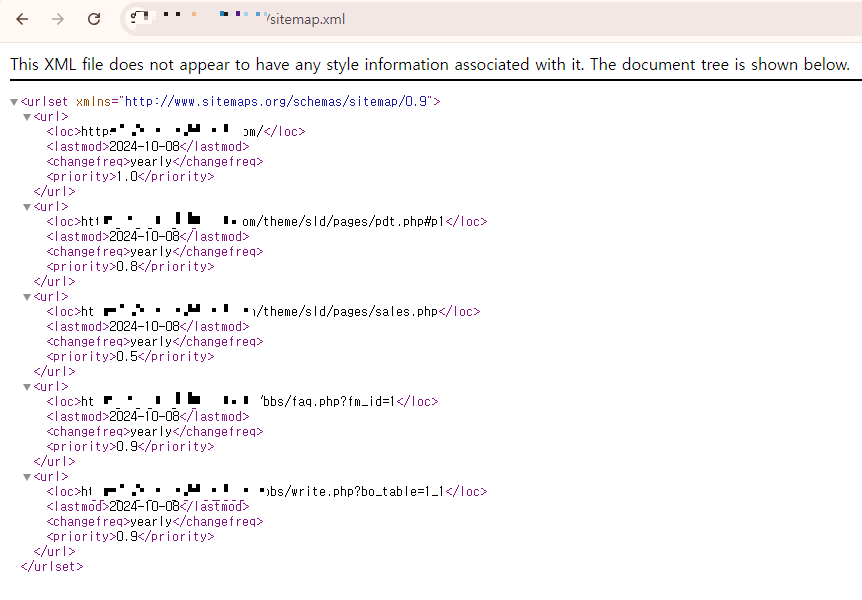Click the loc line with faq.php?fm_id=1

(x=242, y=401)
